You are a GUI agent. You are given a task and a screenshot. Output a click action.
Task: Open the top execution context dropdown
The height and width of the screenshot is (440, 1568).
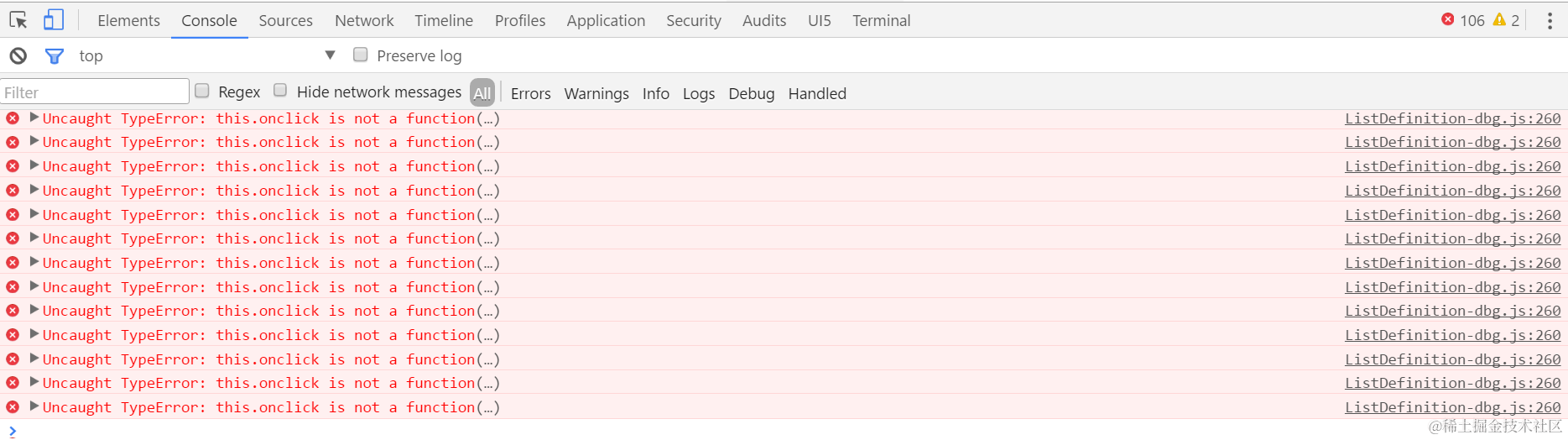pyautogui.click(x=206, y=56)
